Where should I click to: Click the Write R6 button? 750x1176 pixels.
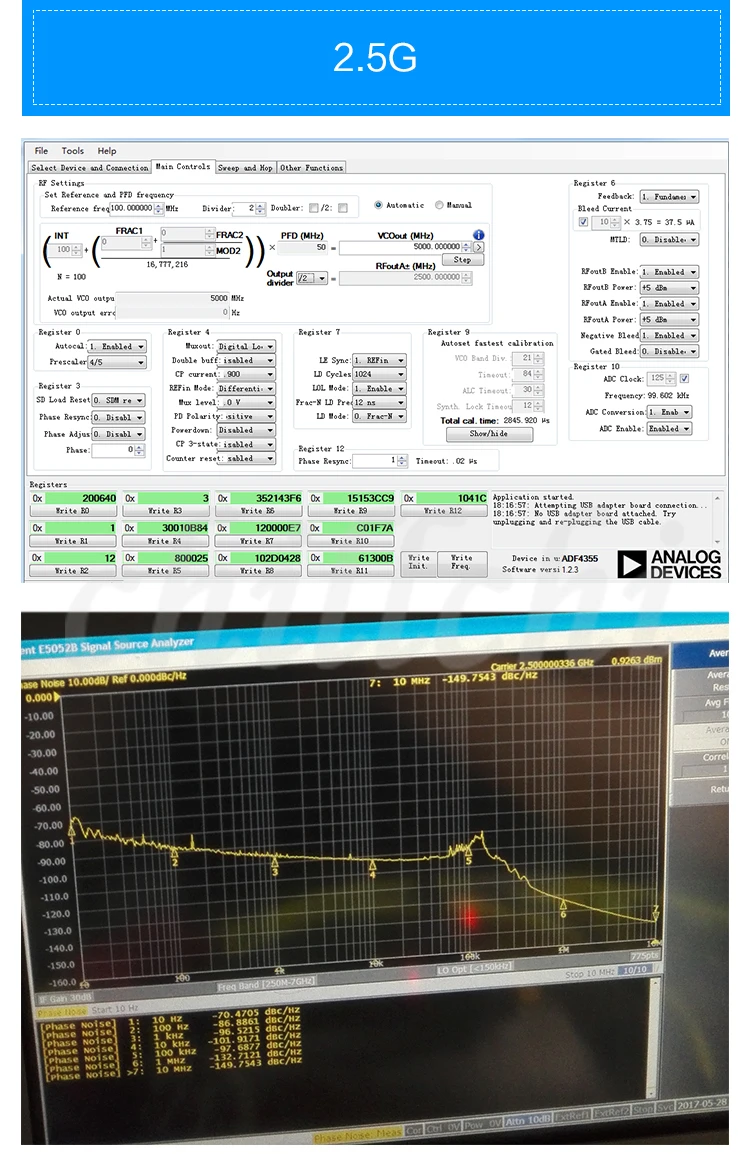pos(258,511)
